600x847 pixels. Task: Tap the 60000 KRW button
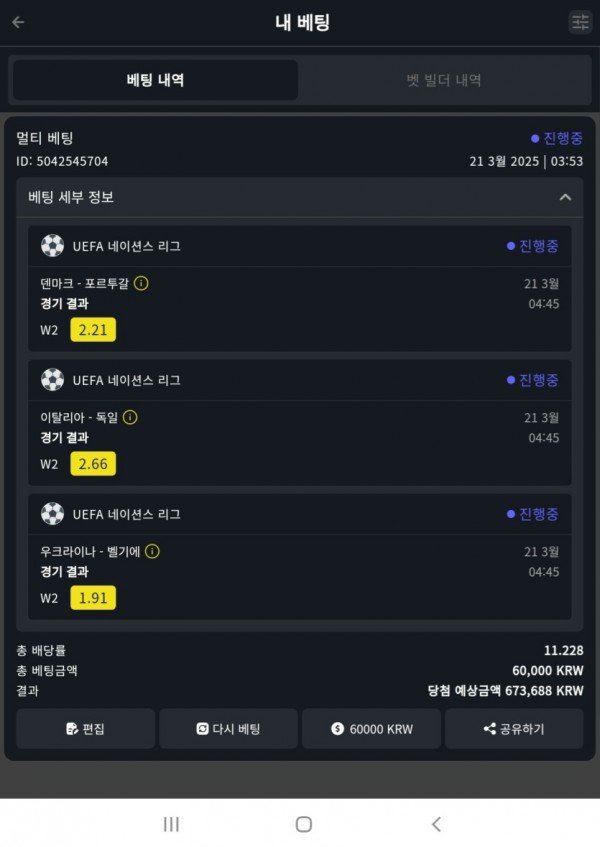371,729
